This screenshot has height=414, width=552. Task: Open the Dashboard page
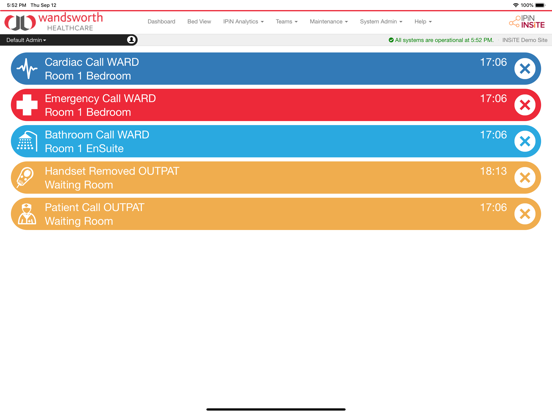click(161, 21)
